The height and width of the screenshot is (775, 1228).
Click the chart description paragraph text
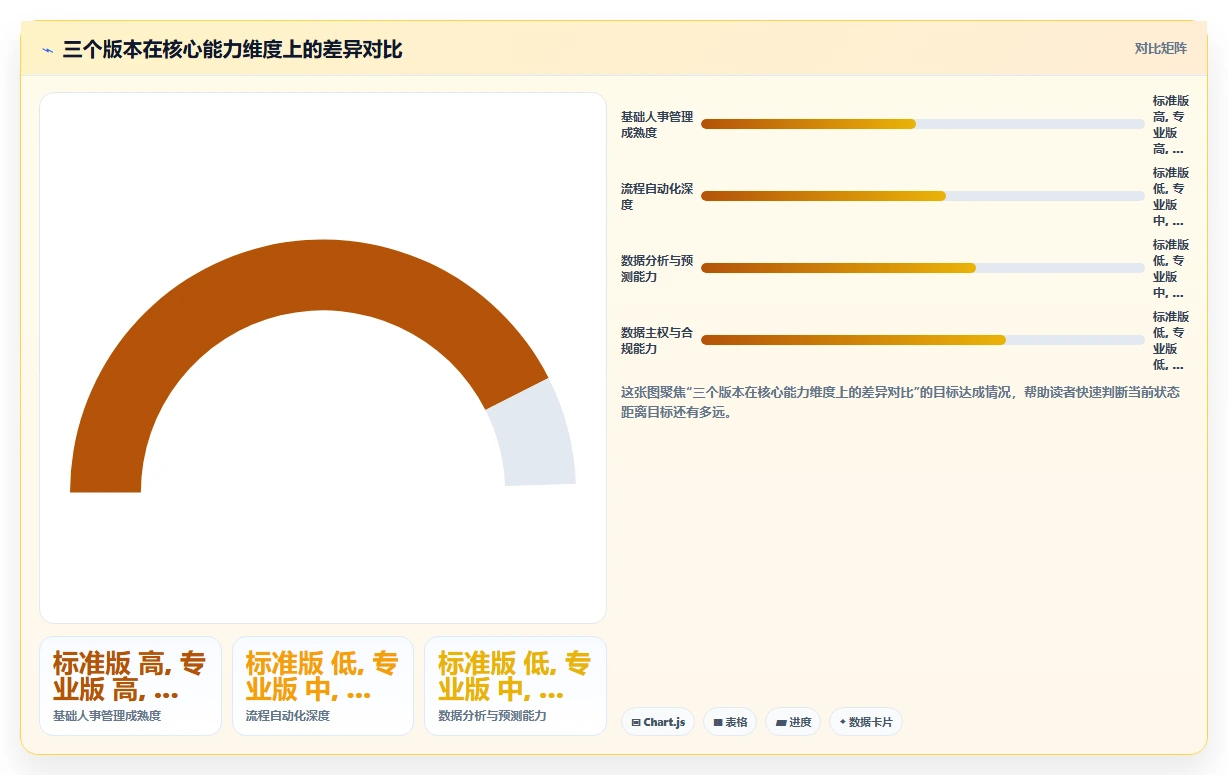tap(900, 402)
